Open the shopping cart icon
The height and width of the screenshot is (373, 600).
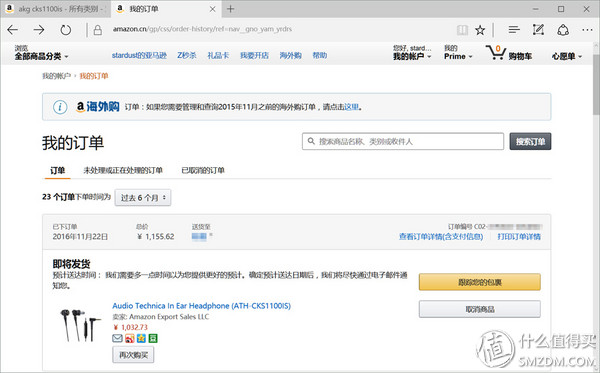tap(496, 53)
